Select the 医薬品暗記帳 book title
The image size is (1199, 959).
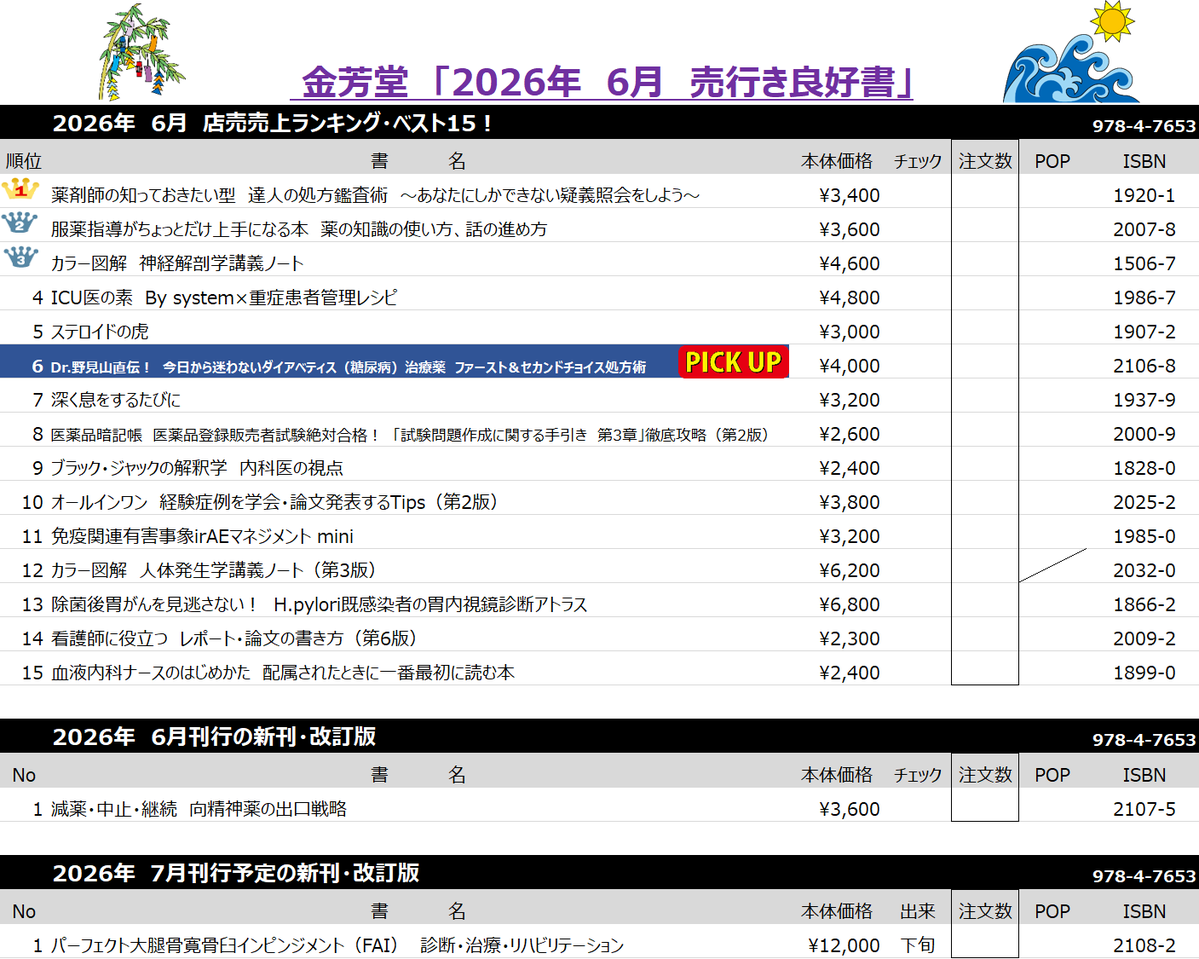(409, 434)
